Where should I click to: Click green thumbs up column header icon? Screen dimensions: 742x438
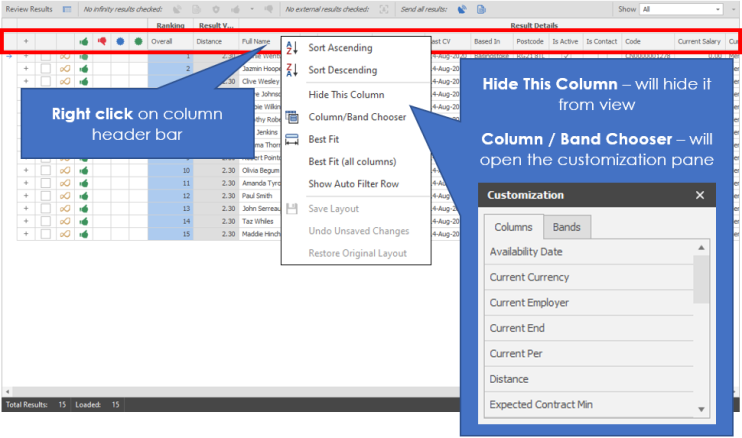(85, 42)
